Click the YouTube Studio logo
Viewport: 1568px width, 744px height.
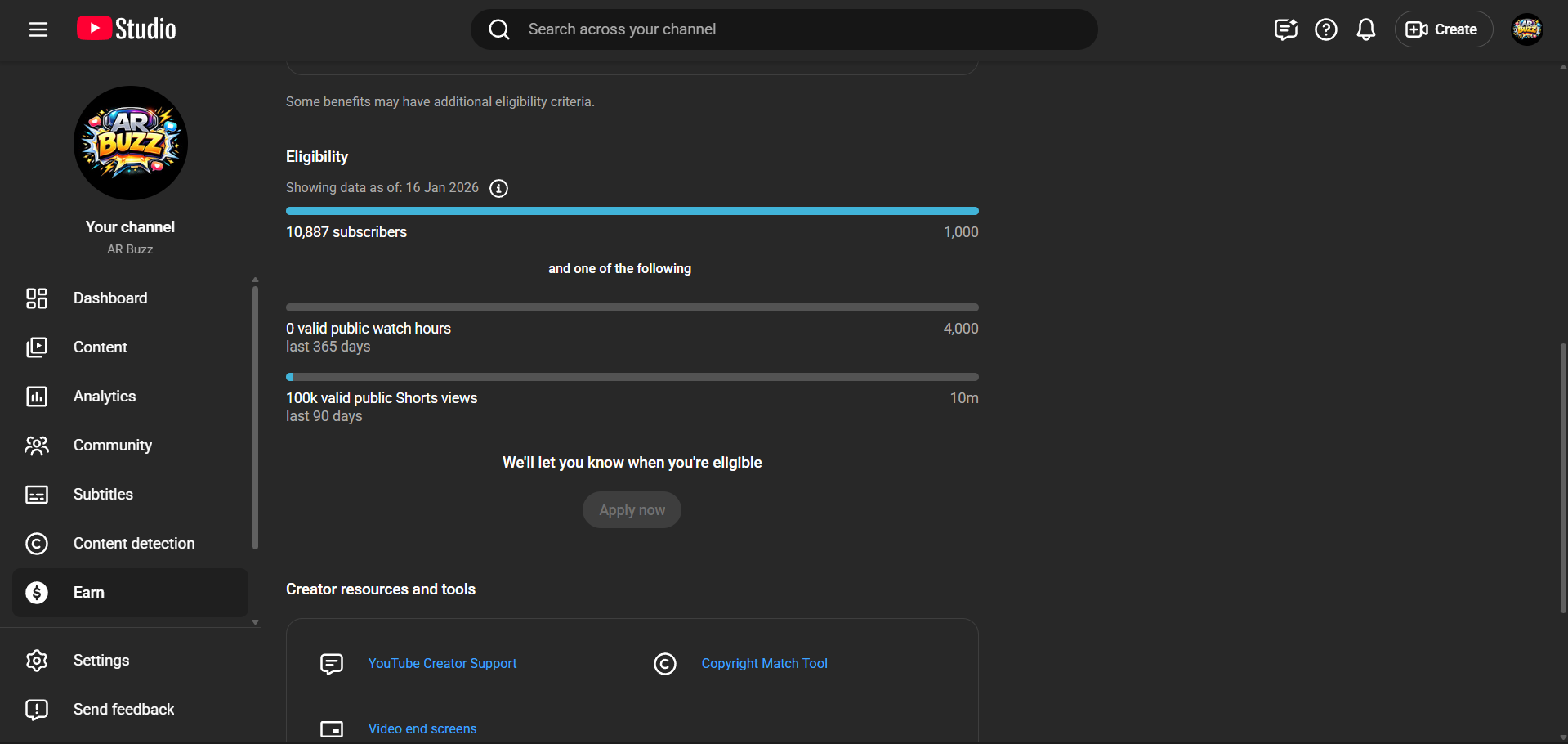point(127,29)
